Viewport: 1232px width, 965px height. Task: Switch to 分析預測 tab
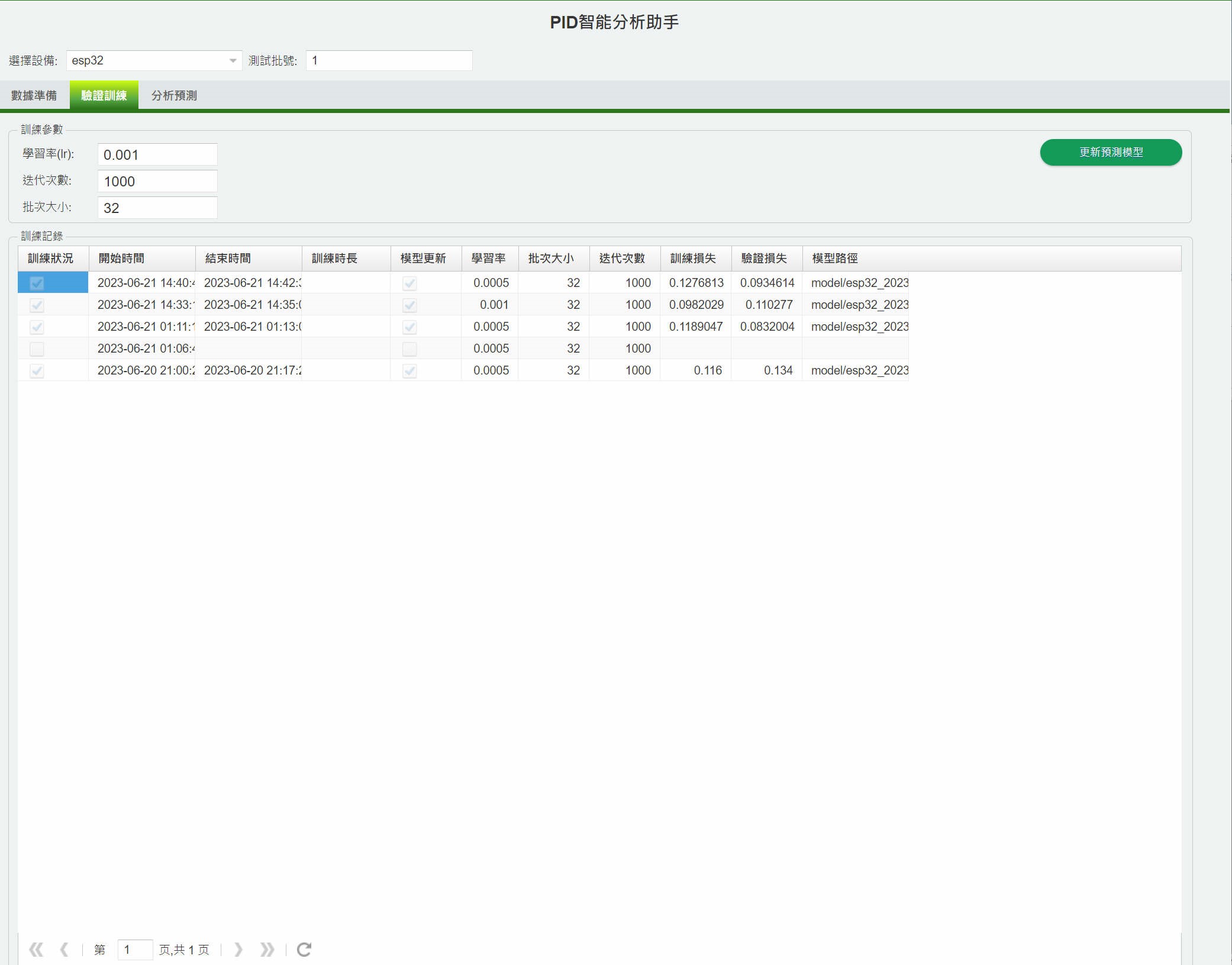(174, 96)
